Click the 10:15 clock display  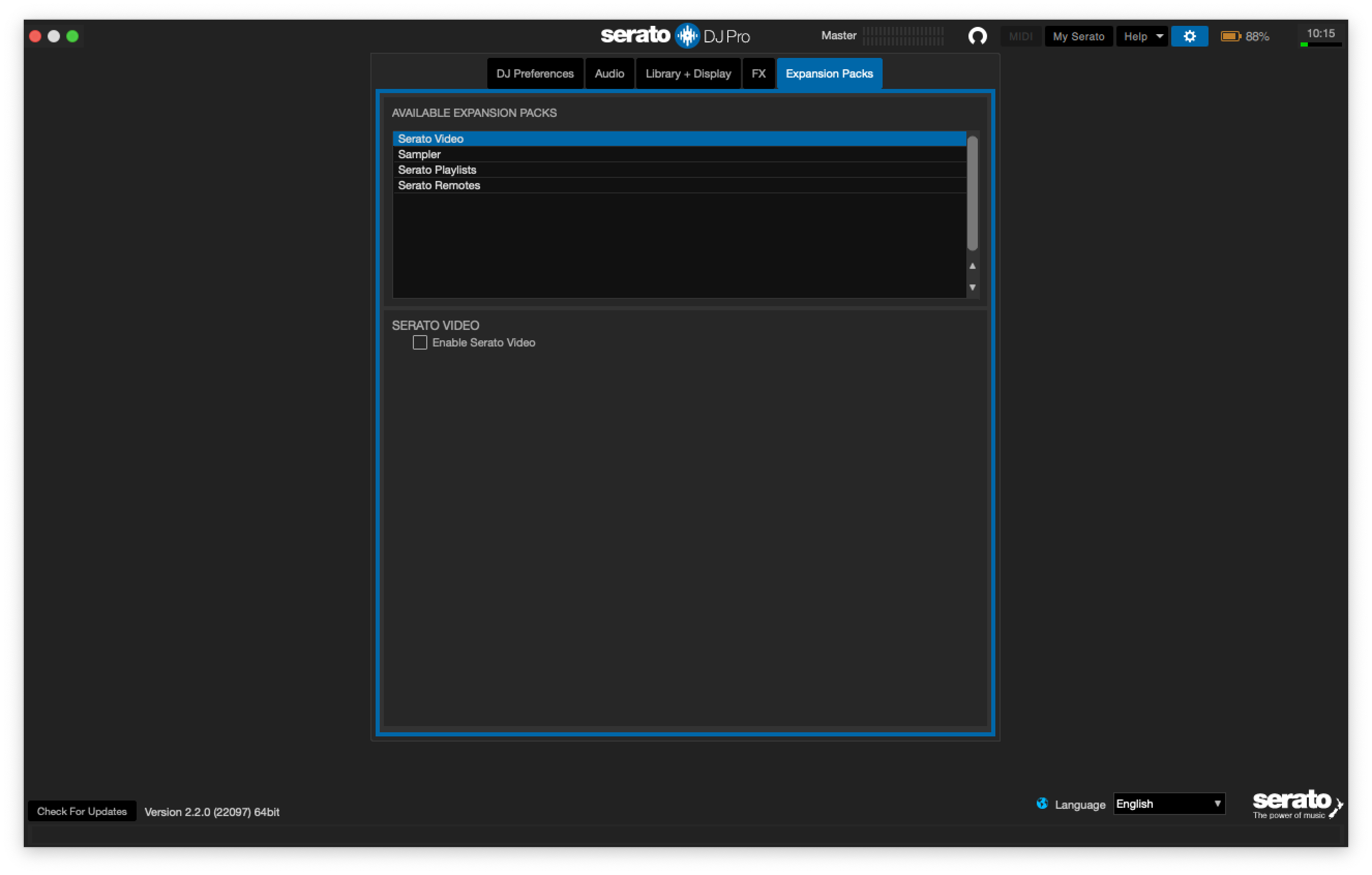tap(1320, 34)
